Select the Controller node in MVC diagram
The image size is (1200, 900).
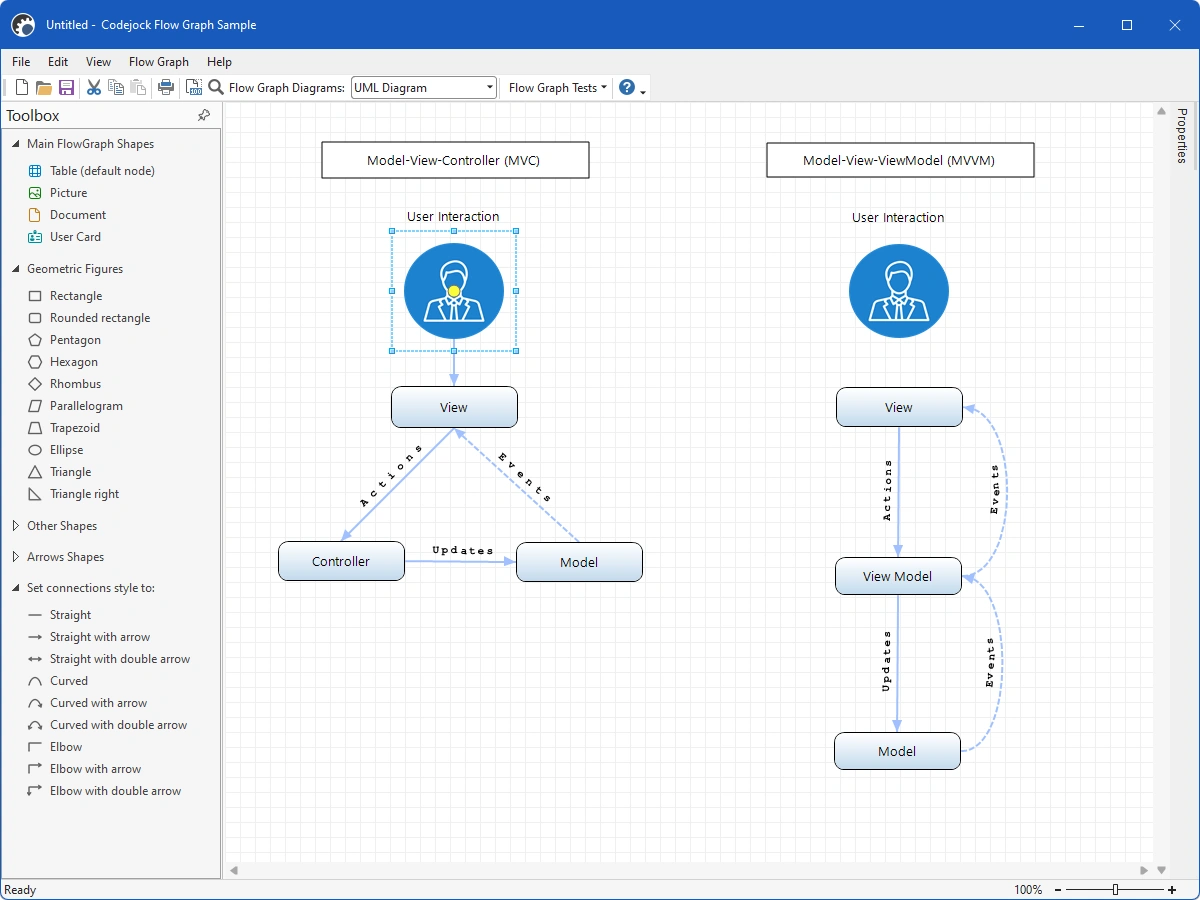click(x=341, y=561)
